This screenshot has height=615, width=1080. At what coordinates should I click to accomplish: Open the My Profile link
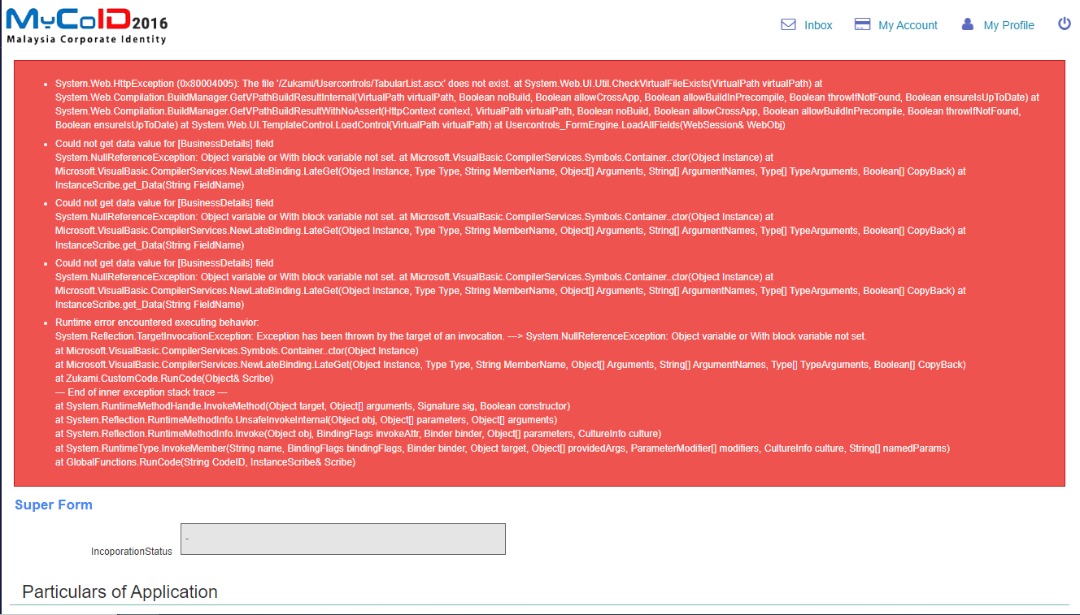(1008, 25)
